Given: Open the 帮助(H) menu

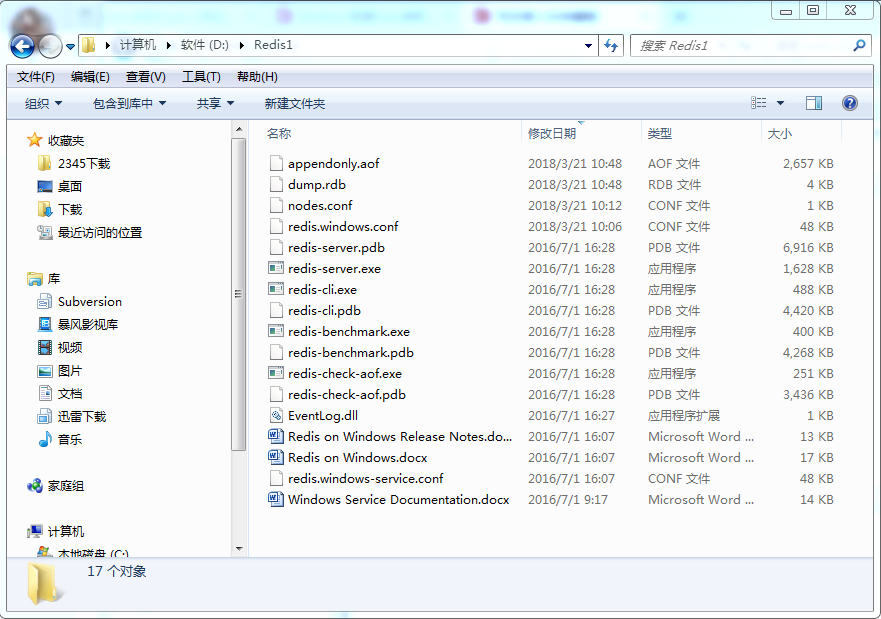Looking at the screenshot, I should pos(257,77).
